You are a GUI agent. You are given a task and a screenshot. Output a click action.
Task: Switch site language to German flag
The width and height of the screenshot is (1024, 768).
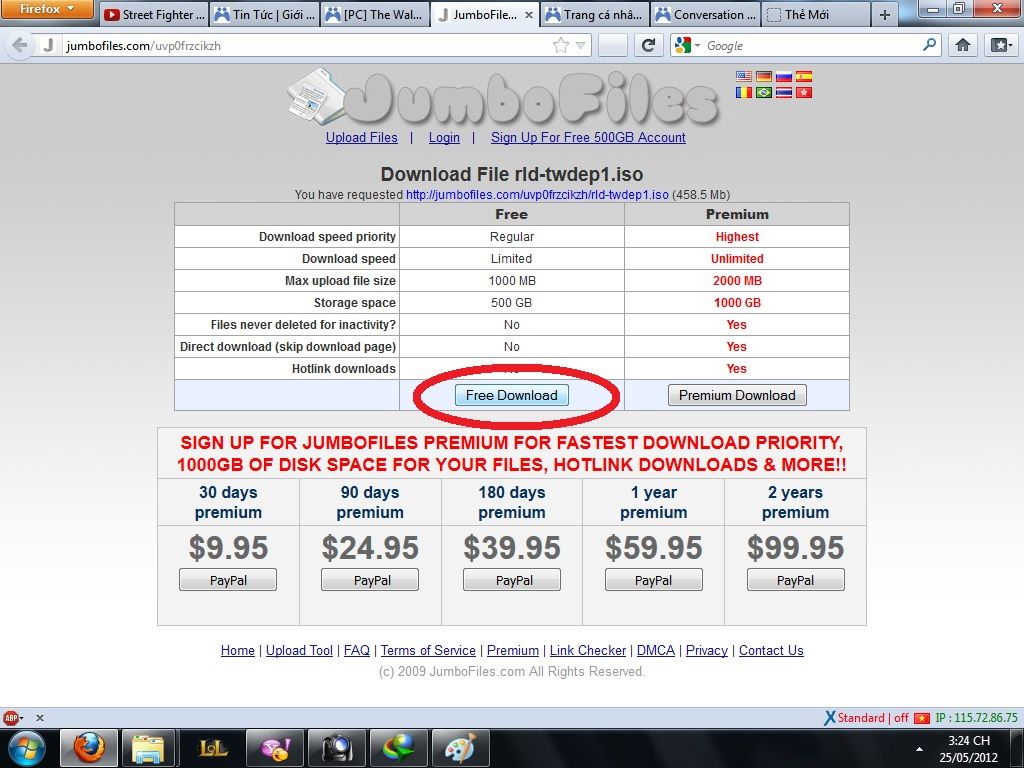tap(763, 76)
